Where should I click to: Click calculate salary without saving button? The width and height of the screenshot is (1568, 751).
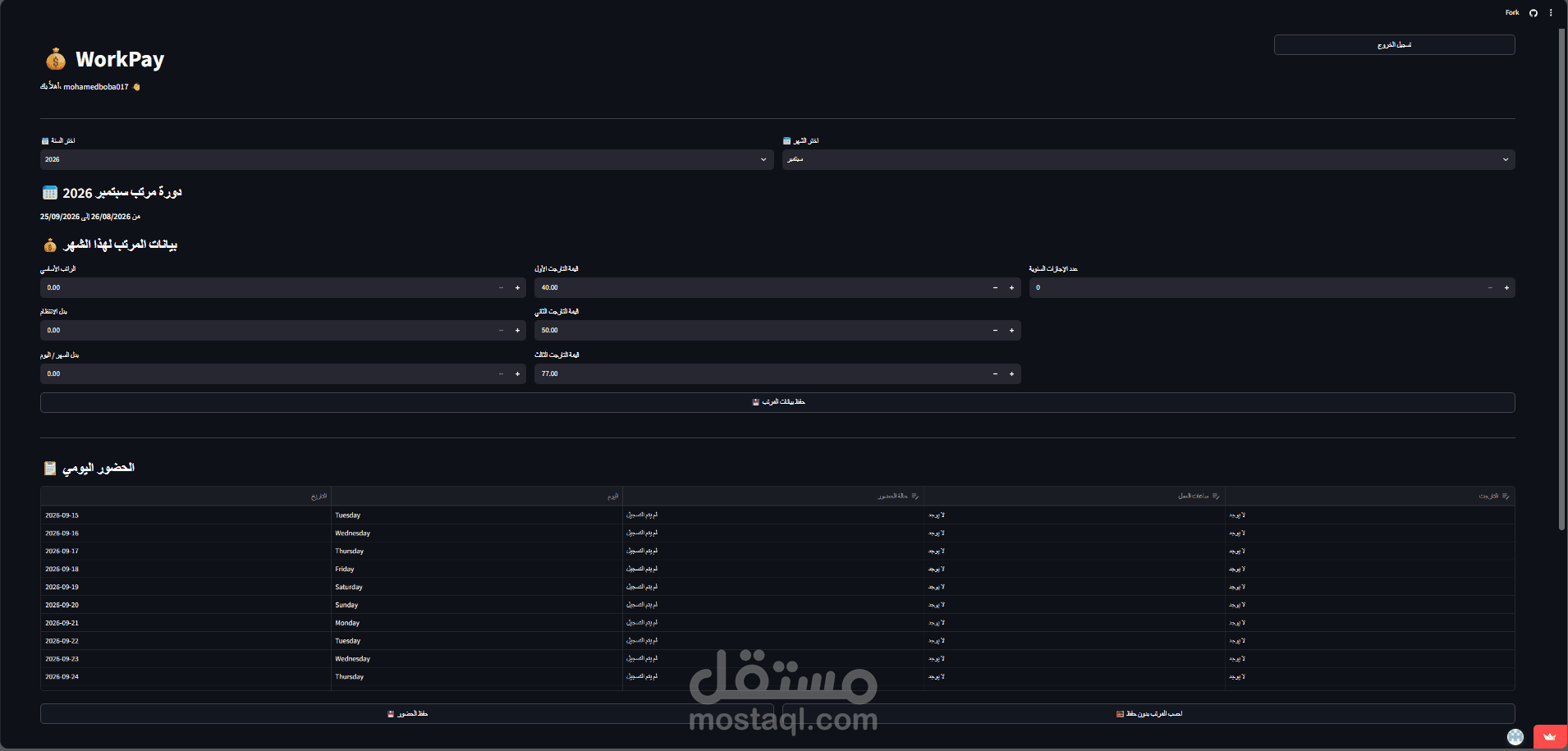[x=1148, y=713]
